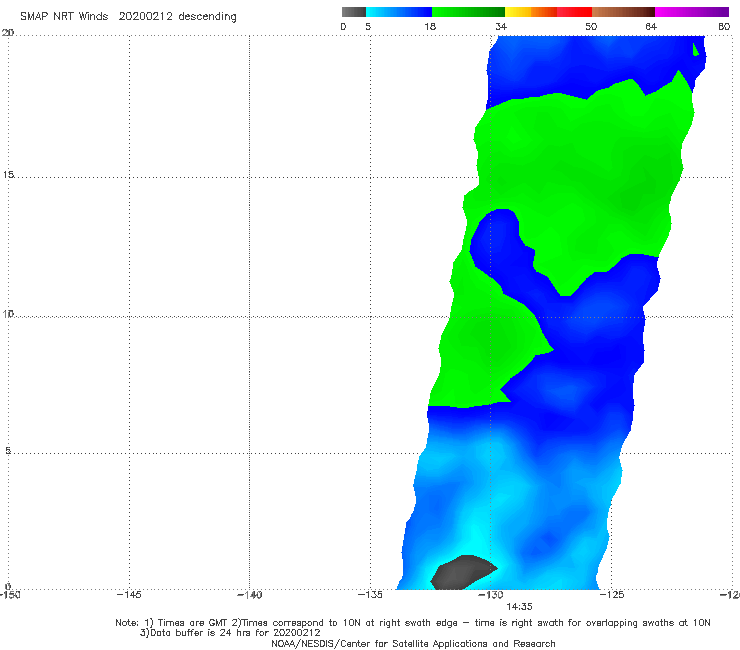
Task: Click the longitude axis label '-145'
Action: tap(129, 595)
